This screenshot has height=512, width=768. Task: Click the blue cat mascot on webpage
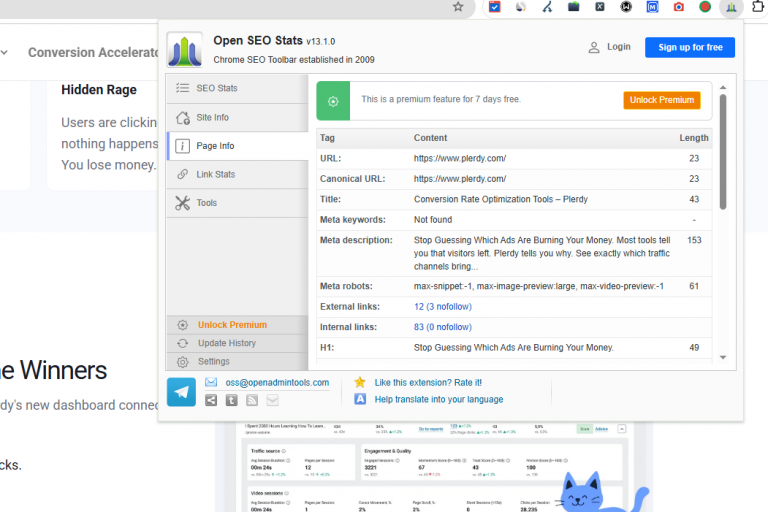[602, 492]
